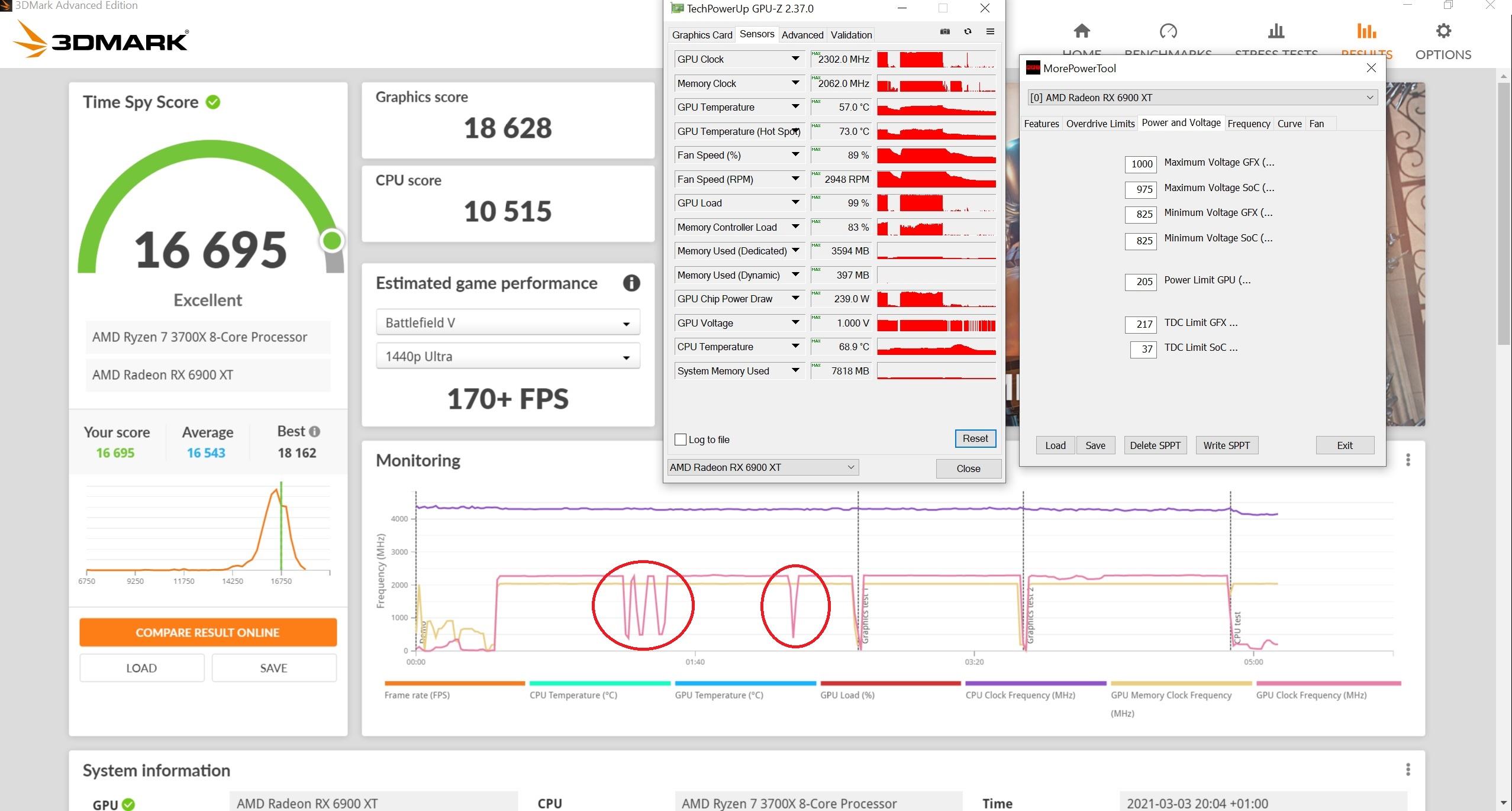This screenshot has width=1512, height=811.
Task: Open the Home icon in 3DMark navigation
Action: tap(1082, 31)
